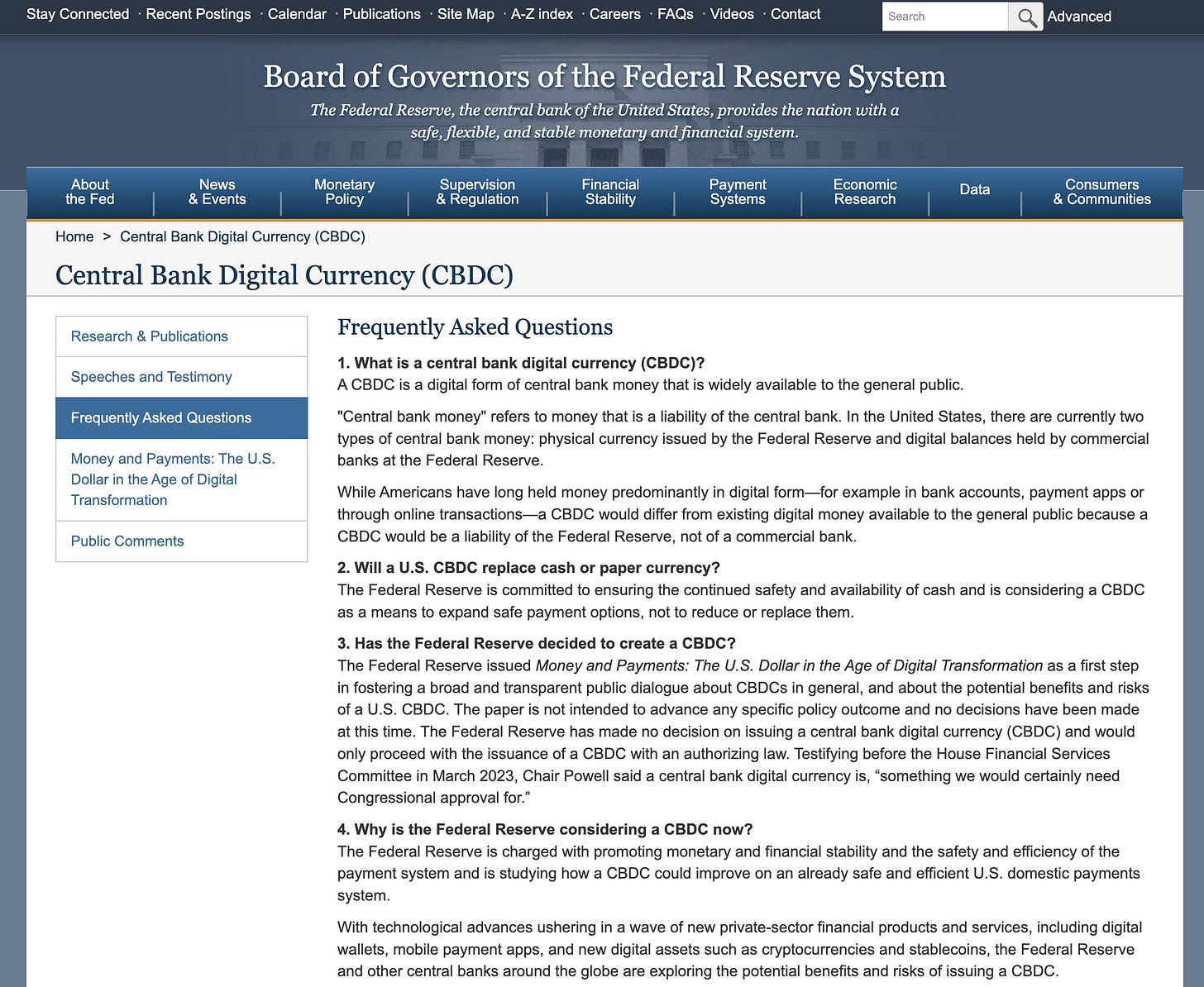
Task: Click the italic Money and Payments paper title
Action: coord(789,665)
